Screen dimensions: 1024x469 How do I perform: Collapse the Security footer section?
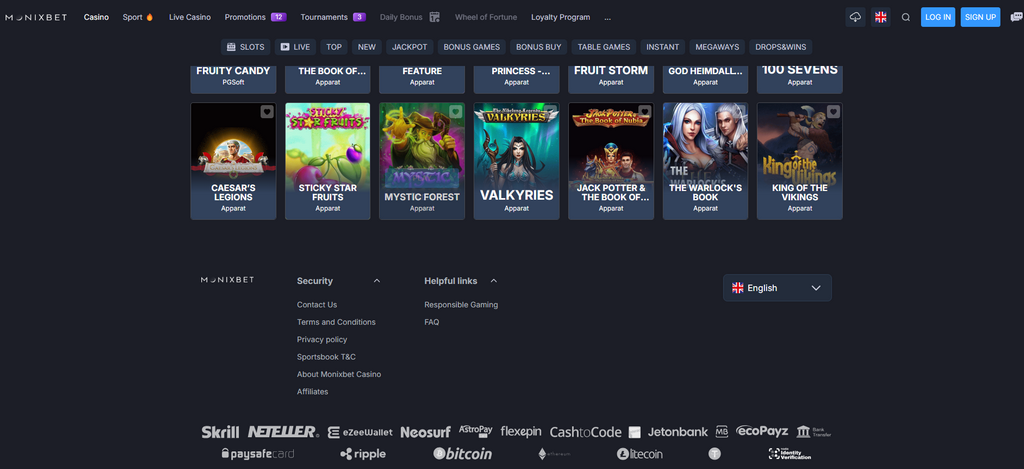click(377, 281)
